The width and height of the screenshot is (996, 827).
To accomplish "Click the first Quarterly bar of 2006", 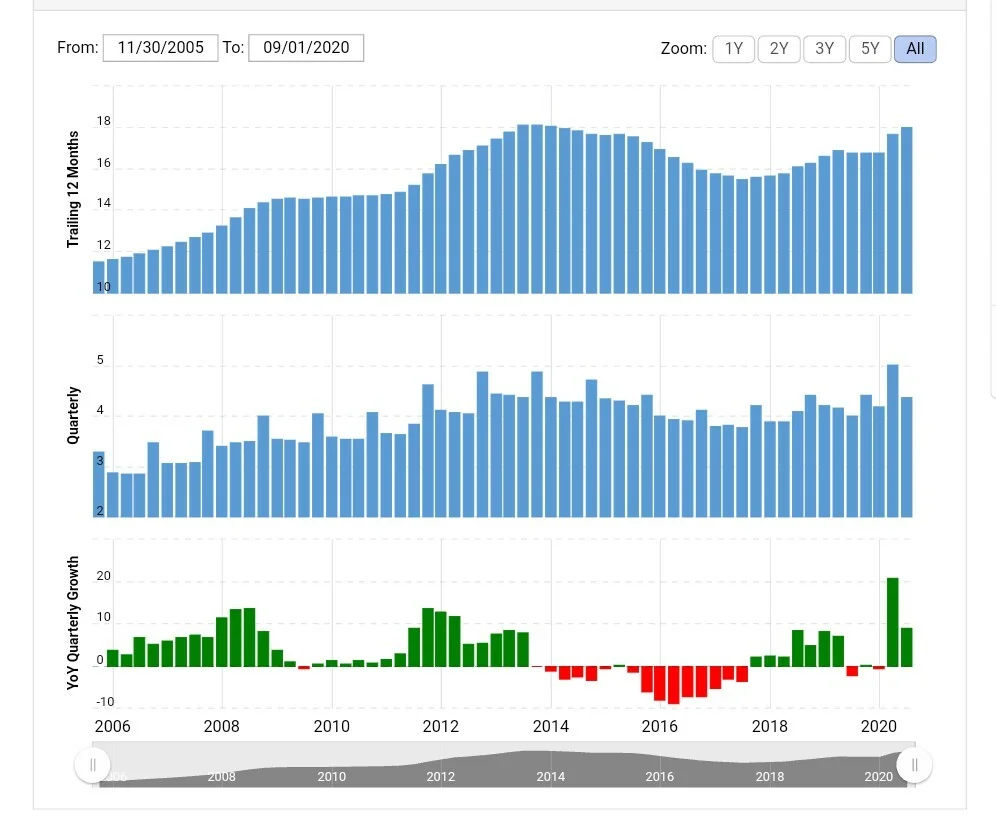I will (x=98, y=484).
